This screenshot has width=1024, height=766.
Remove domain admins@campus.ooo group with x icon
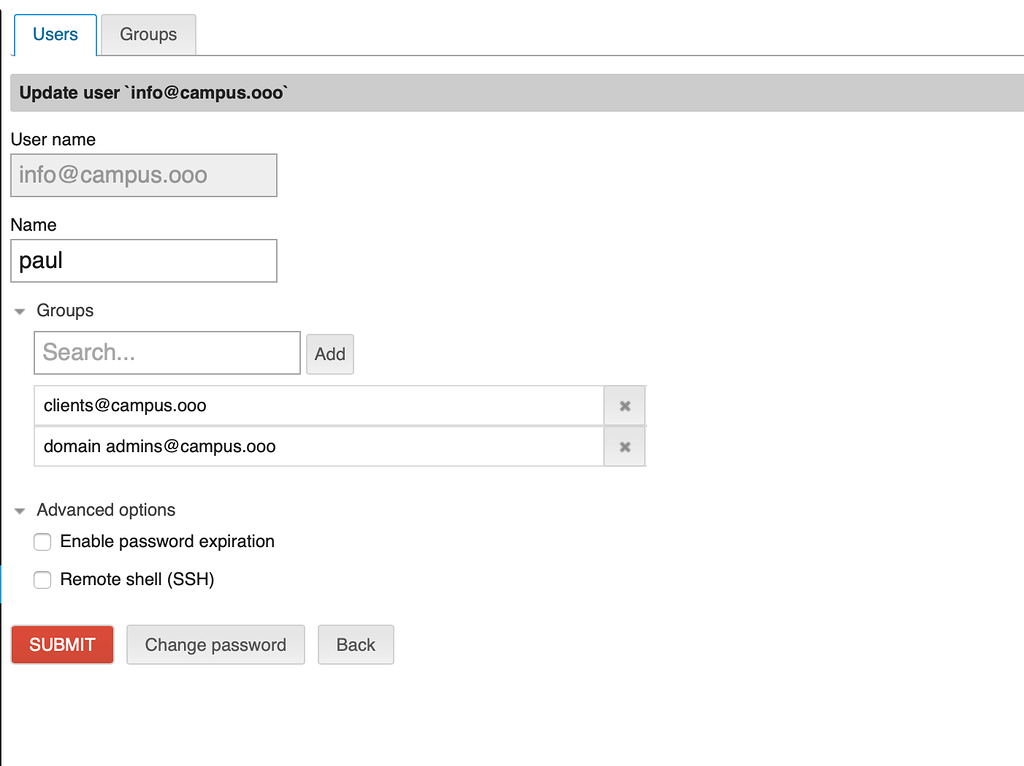click(624, 447)
